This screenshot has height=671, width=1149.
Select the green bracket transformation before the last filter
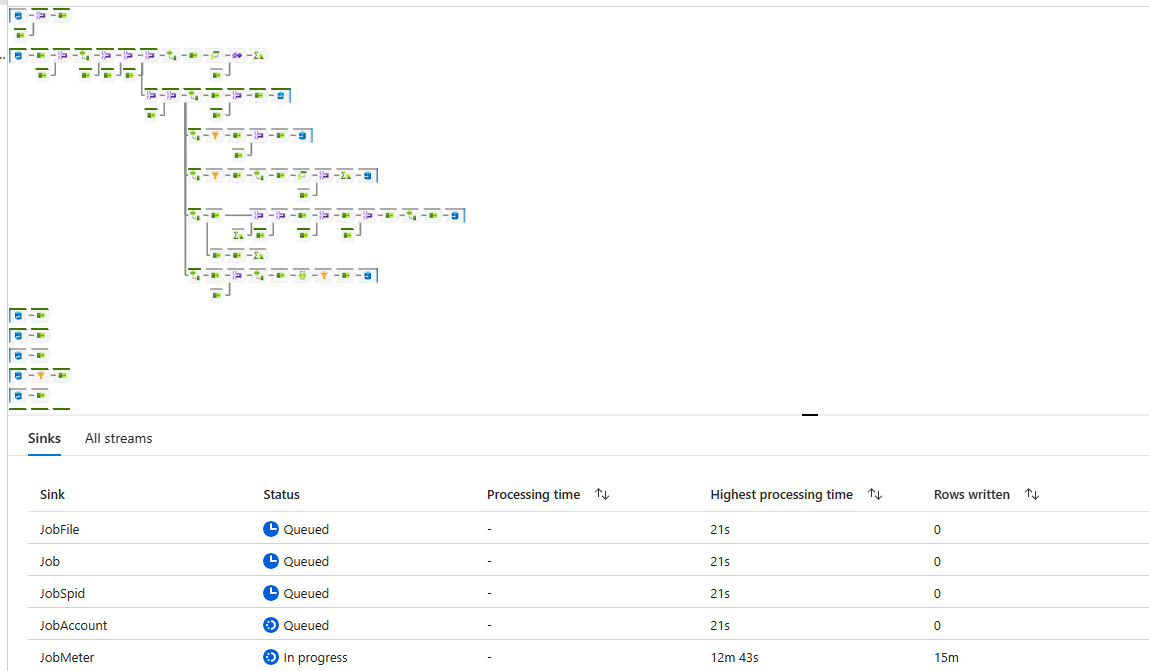pyautogui.click(x=302, y=276)
